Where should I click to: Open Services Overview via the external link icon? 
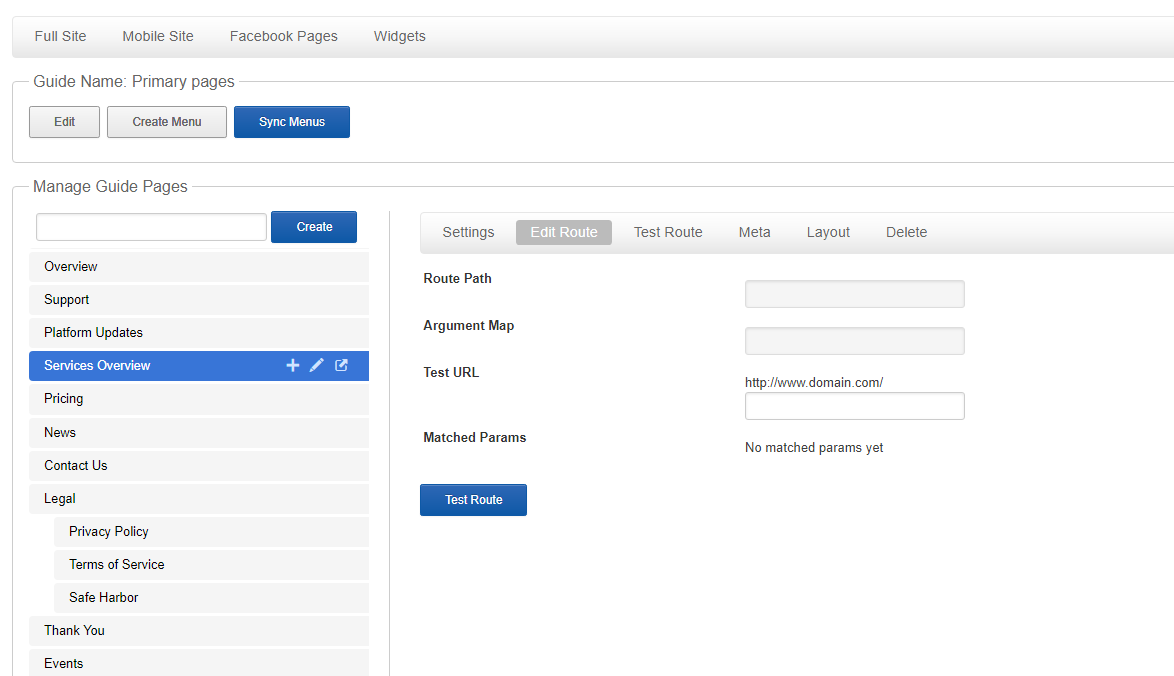pyautogui.click(x=341, y=365)
